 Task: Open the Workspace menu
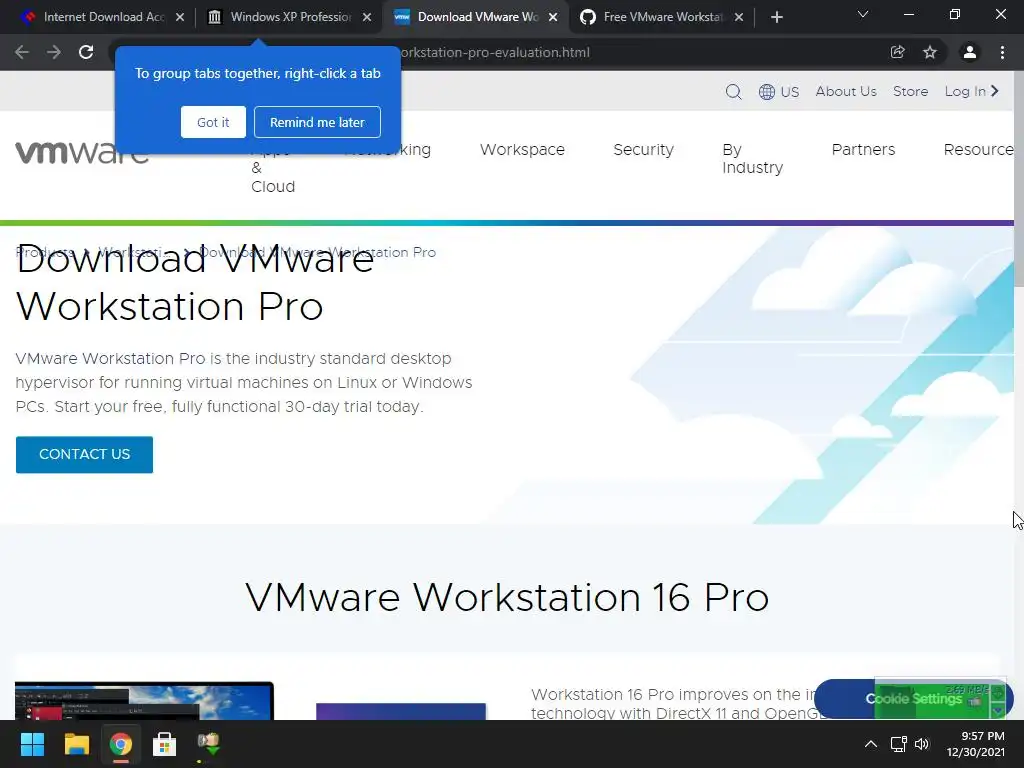[x=522, y=150]
